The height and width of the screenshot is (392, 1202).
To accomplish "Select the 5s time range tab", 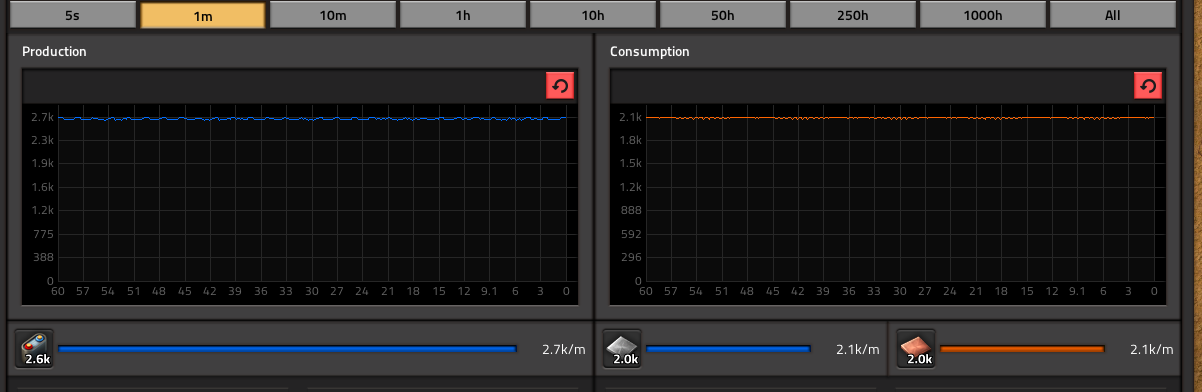I will coord(72,15).
